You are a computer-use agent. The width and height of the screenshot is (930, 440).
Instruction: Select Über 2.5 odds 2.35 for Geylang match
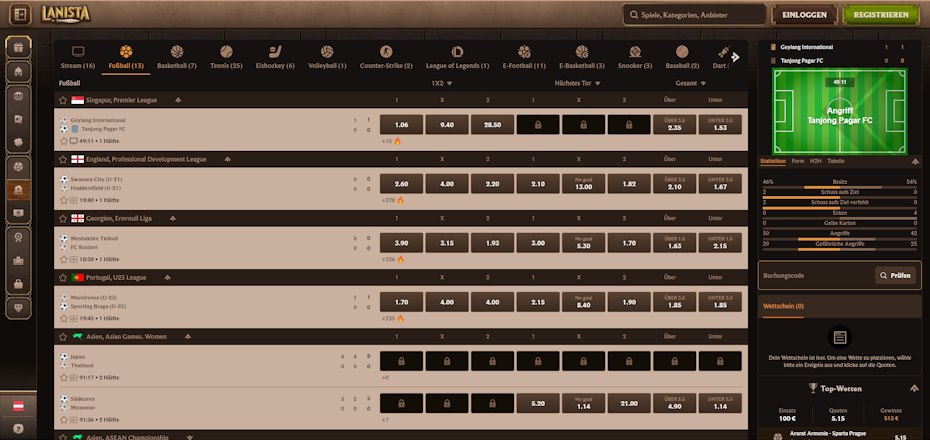tap(674, 125)
